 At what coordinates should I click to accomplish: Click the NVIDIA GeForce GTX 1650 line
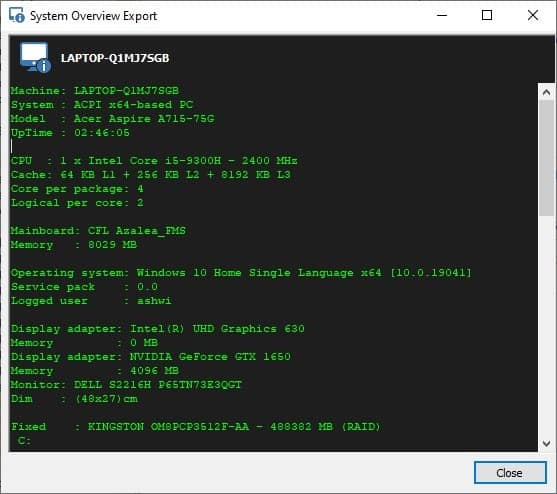click(x=151, y=357)
